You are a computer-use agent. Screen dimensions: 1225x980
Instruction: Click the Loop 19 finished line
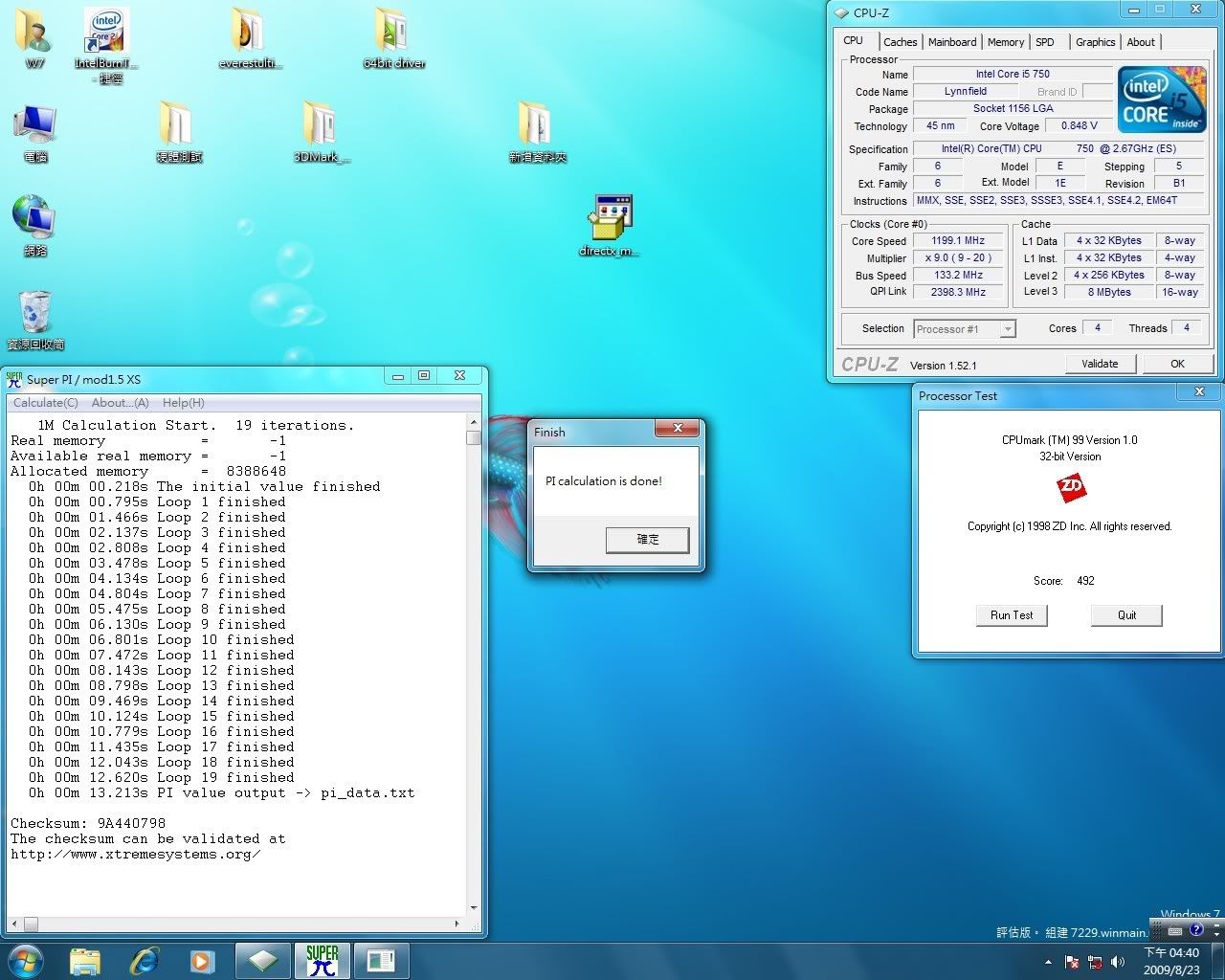tap(161, 777)
